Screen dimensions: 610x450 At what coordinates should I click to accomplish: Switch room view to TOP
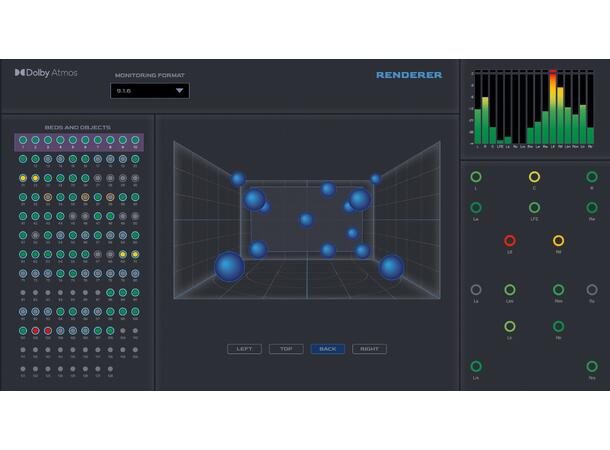coord(286,349)
